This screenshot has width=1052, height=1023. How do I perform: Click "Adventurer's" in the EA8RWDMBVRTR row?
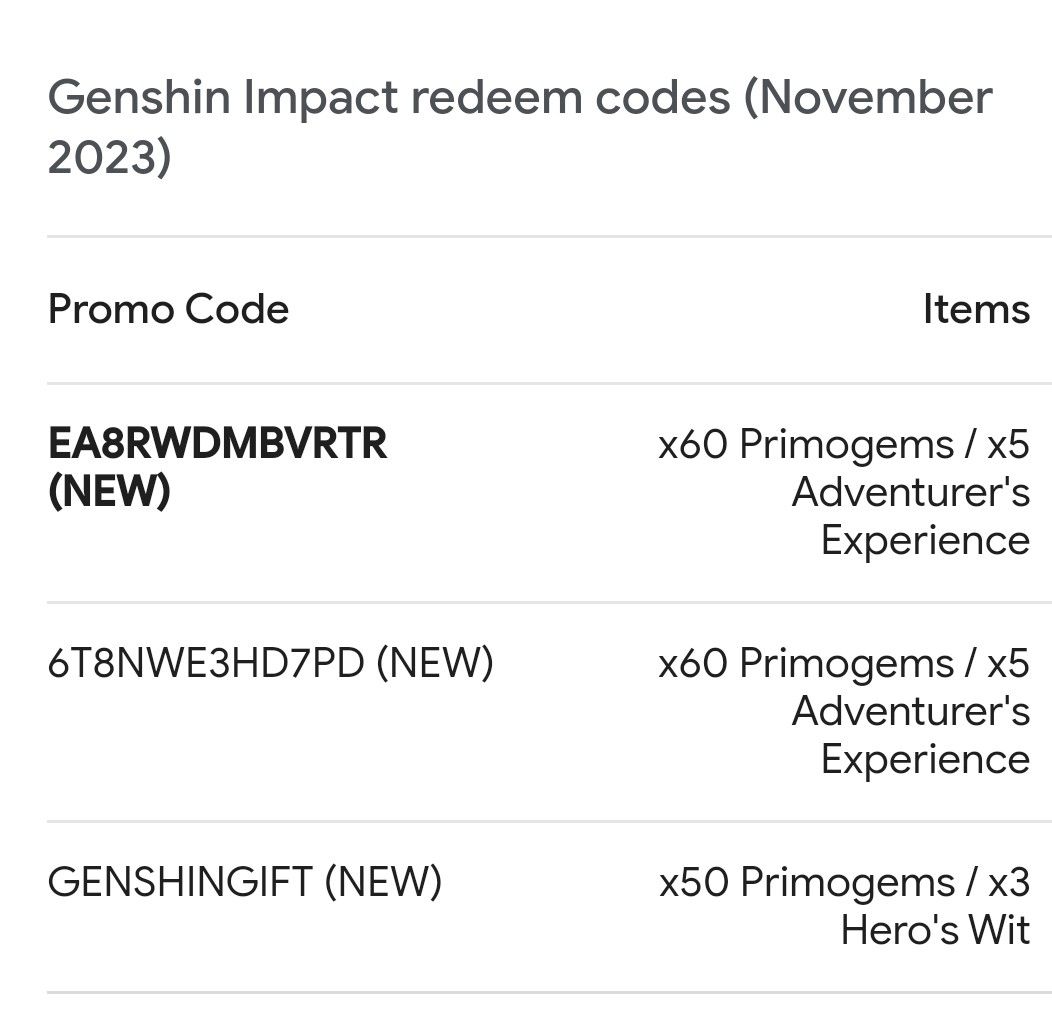pyautogui.click(x=911, y=492)
